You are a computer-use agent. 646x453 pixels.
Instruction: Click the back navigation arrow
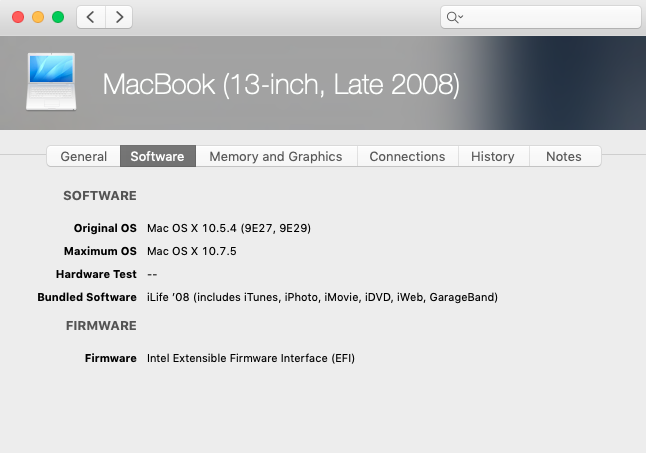(x=91, y=17)
